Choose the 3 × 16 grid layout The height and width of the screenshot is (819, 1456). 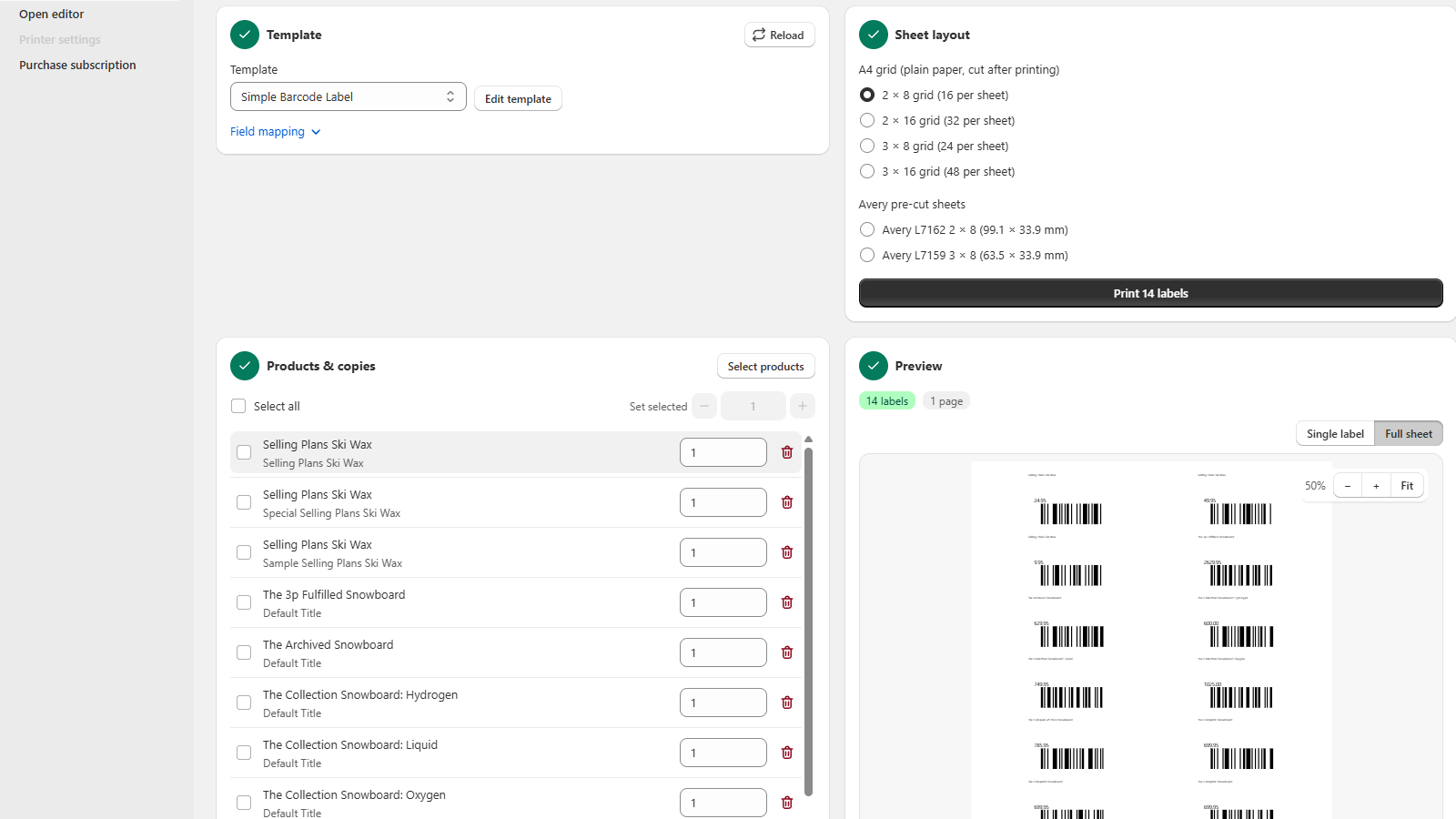click(x=867, y=171)
